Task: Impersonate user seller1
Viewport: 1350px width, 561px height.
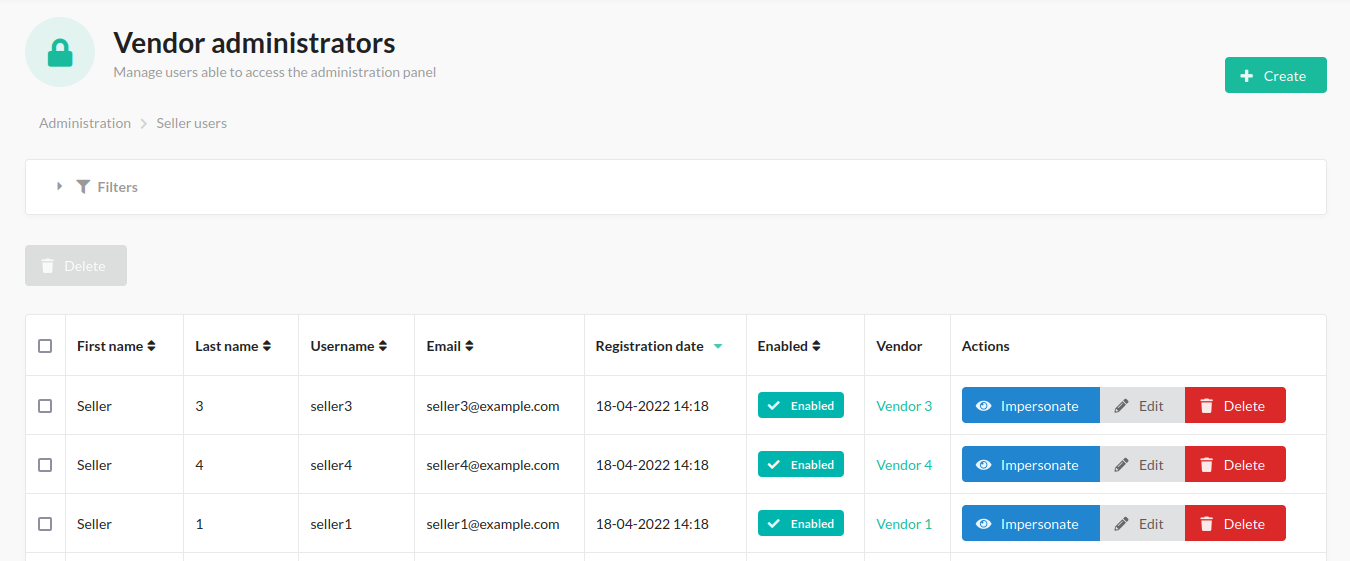Action: (x=1031, y=523)
